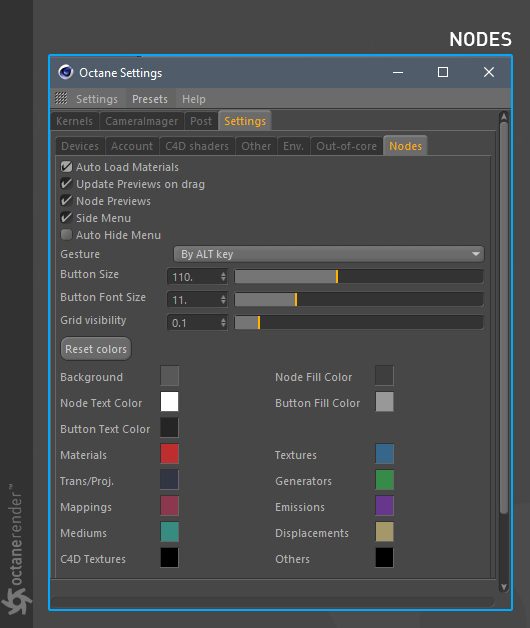Image resolution: width=530 pixels, height=628 pixels.
Task: Open the Button Fill Color swatch
Action: pyautogui.click(x=385, y=402)
